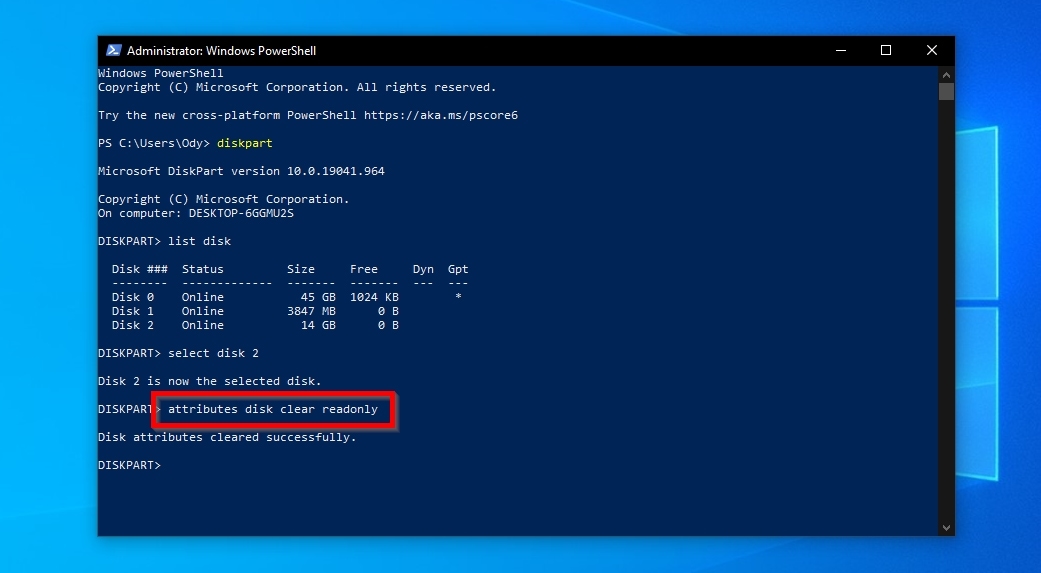Click 'Try the new cross-platform PowerShell' text
This screenshot has height=573, width=1041.
click(x=227, y=115)
